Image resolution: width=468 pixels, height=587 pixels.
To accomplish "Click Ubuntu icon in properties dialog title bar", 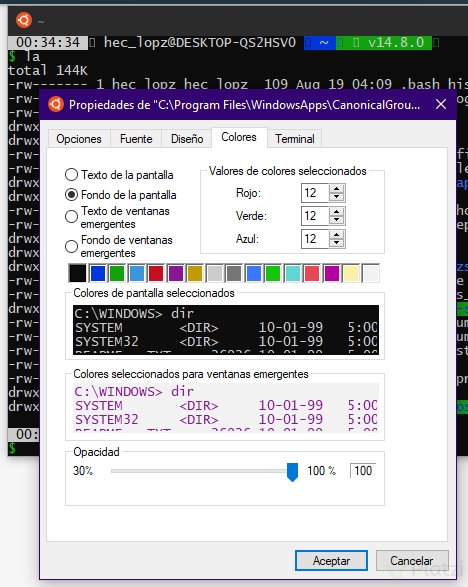I will click(56, 104).
